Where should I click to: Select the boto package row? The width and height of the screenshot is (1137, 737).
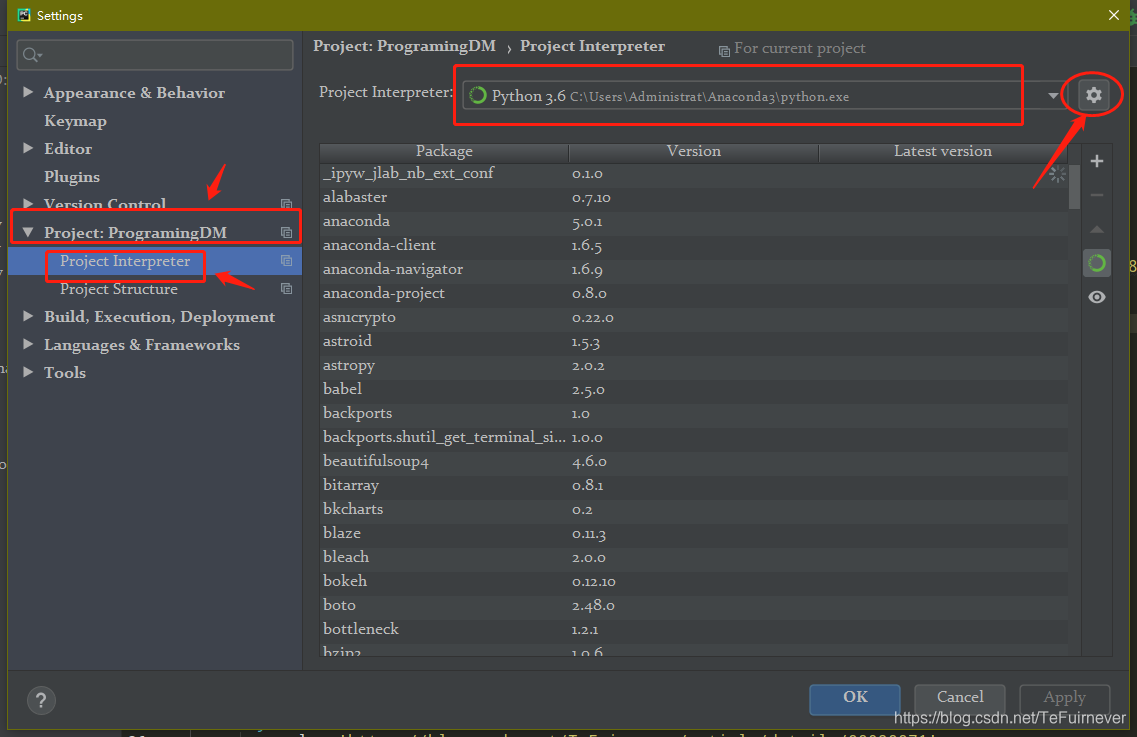(x=693, y=604)
